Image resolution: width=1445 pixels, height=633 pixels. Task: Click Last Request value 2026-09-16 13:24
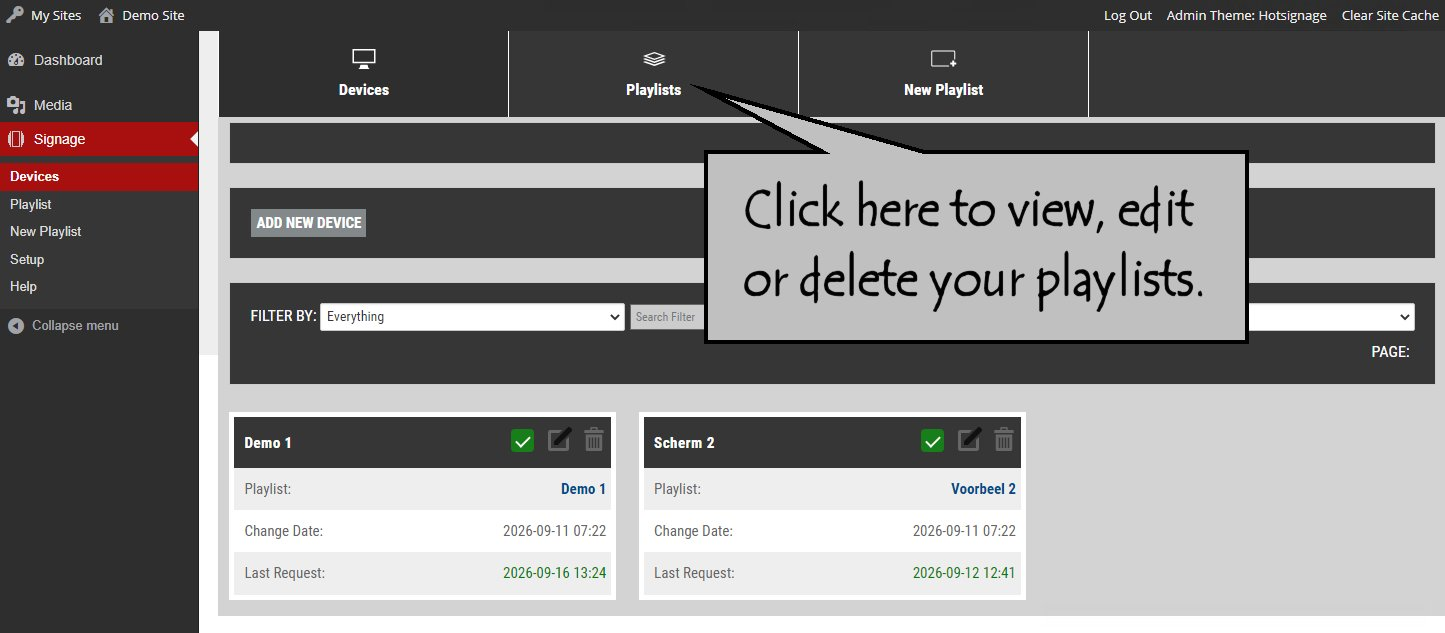[x=554, y=573]
